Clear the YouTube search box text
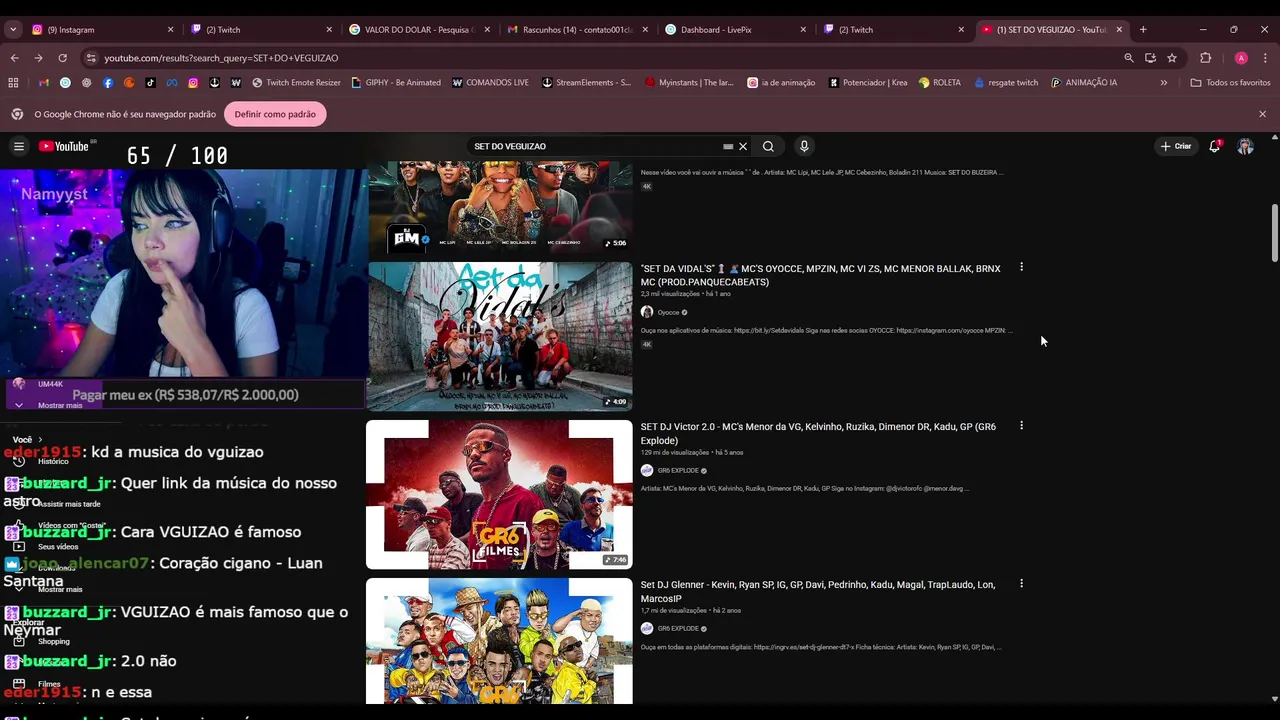The height and width of the screenshot is (720, 1280). 743,146
